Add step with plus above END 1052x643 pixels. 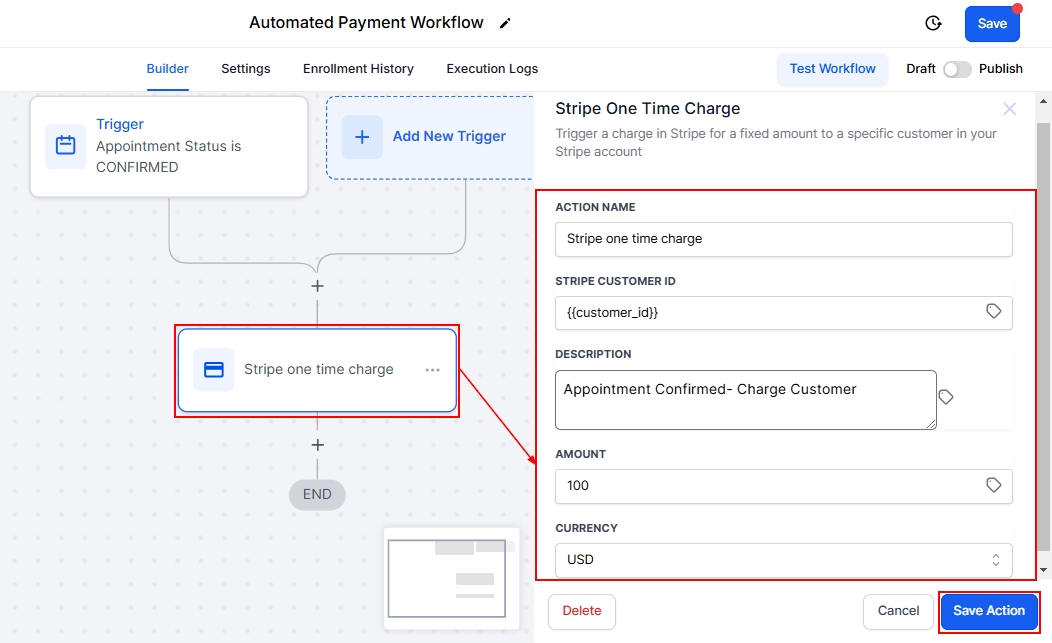pos(317,445)
